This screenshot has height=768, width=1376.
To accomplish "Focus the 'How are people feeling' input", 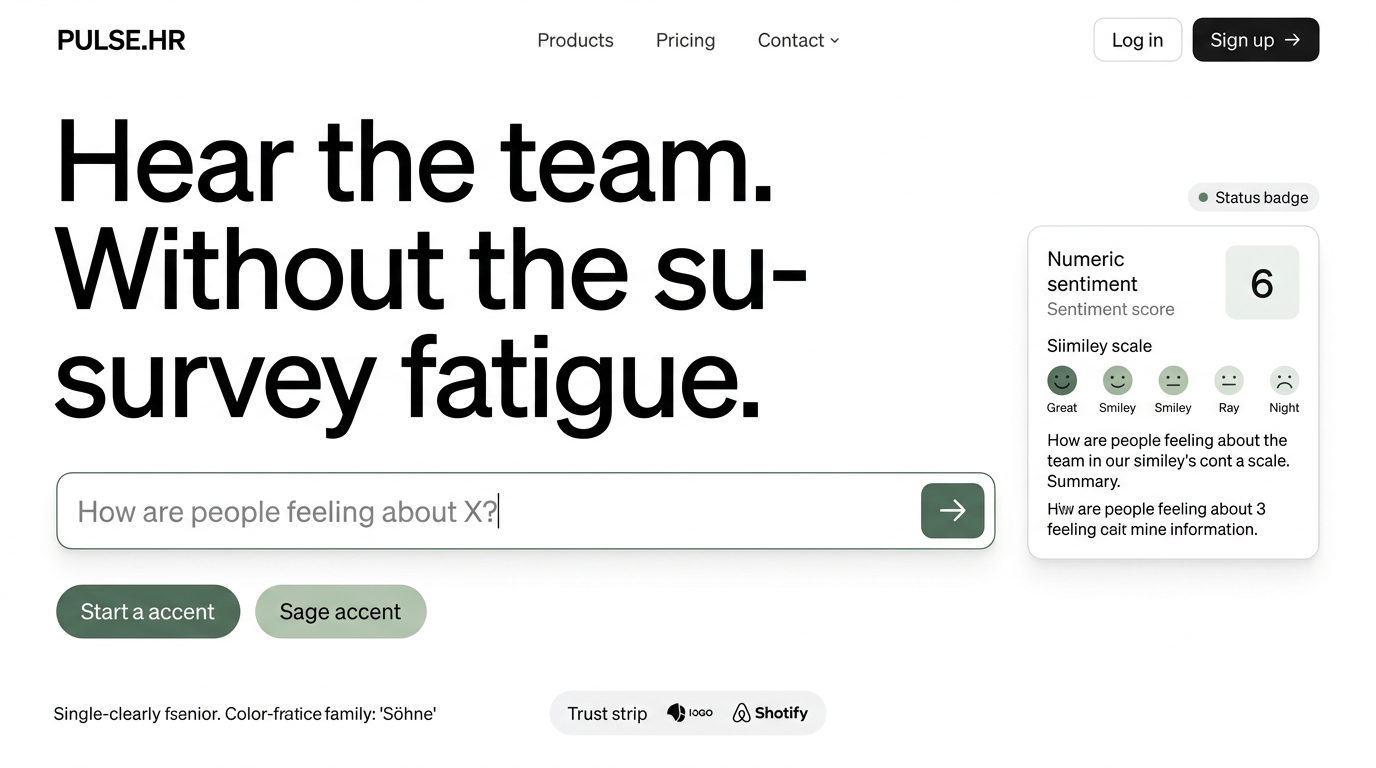I will point(480,511).
